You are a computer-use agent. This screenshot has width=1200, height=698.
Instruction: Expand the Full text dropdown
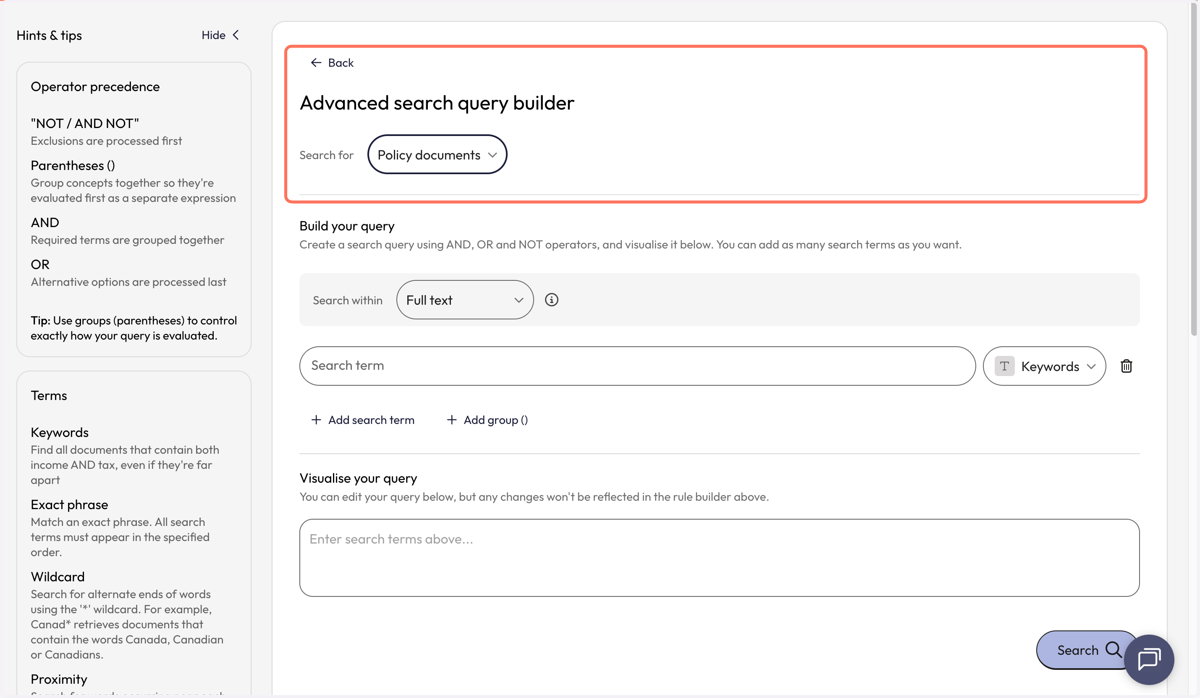click(465, 300)
